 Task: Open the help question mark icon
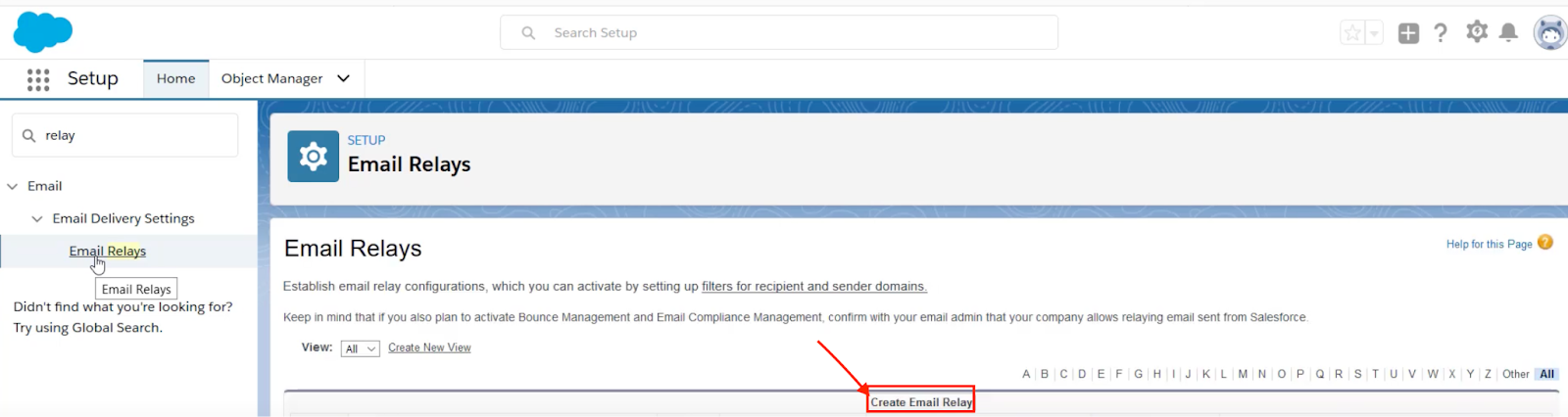click(1441, 33)
